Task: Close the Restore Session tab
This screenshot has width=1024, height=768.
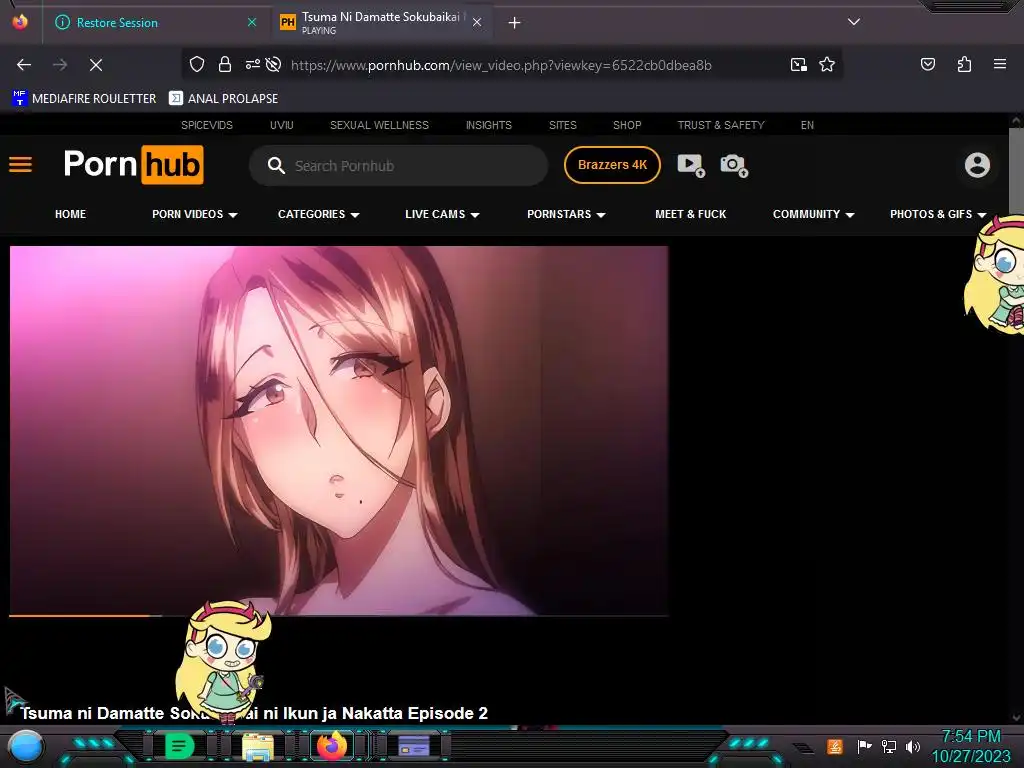Action: (252, 23)
